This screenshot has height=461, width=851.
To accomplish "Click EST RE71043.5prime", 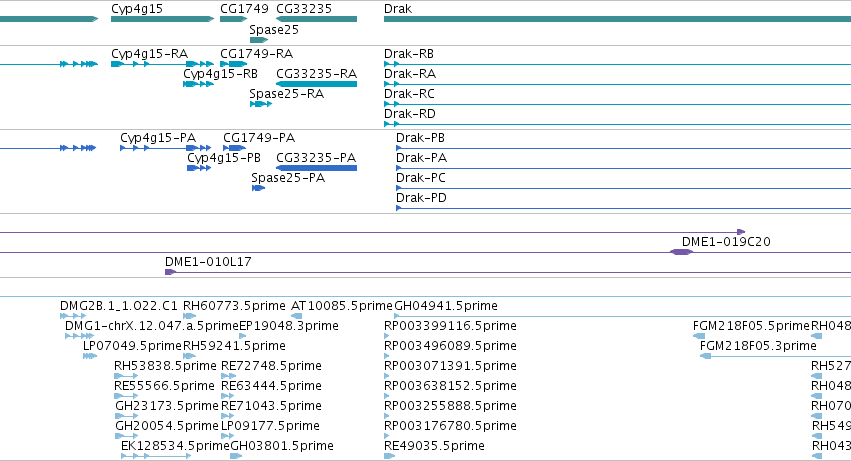I will (x=271, y=407).
